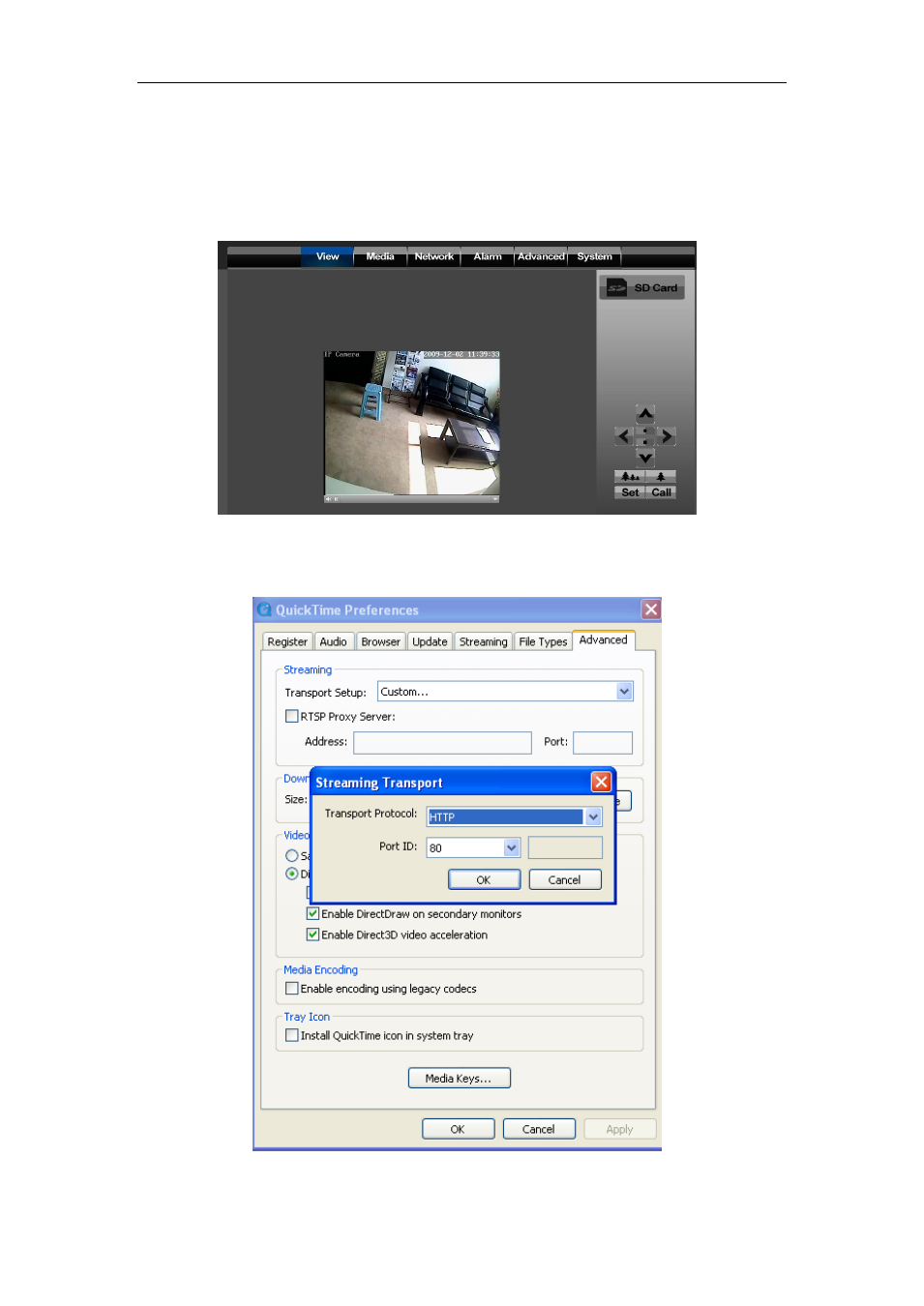Open the Media tab in camera menu
The width and height of the screenshot is (924, 1306).
380,256
